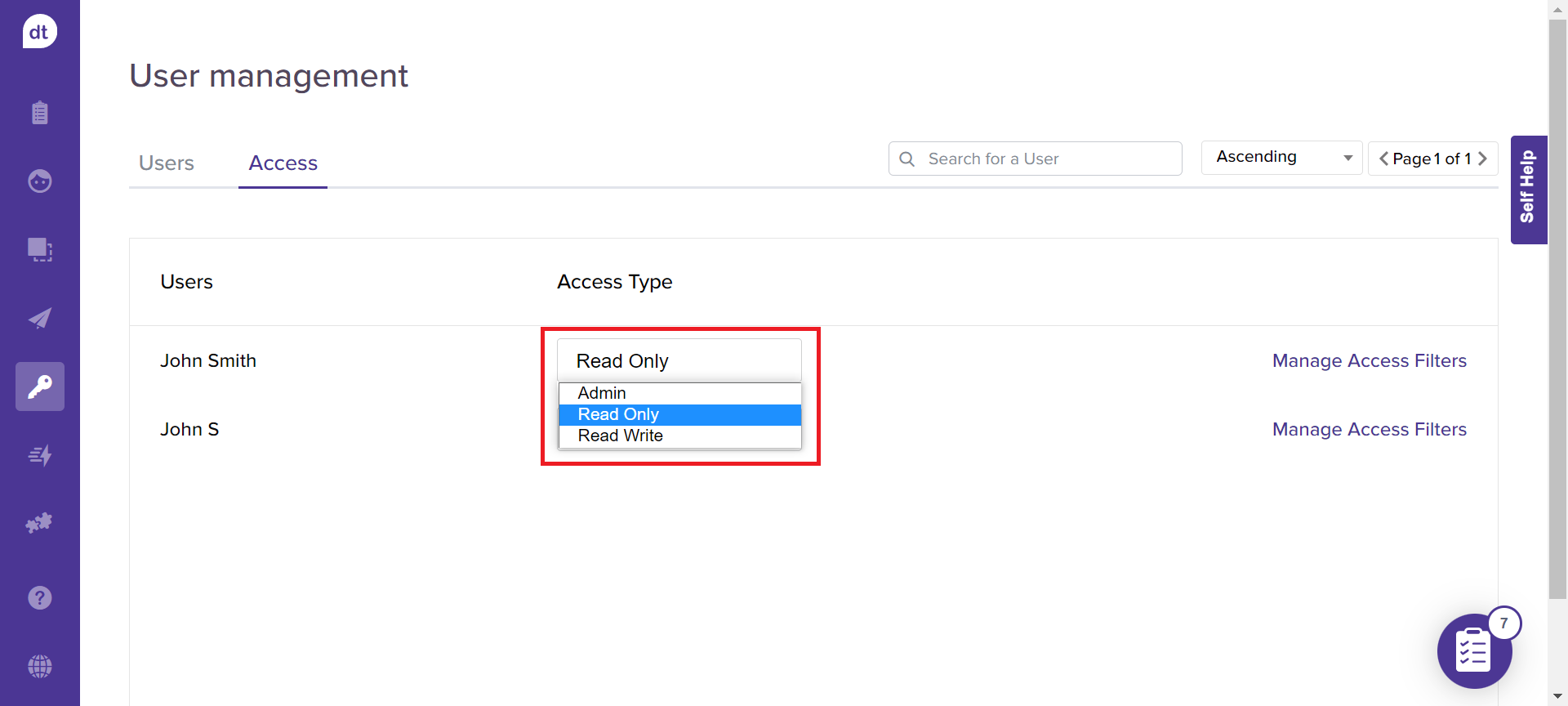Choose Read Write in the access type list

pyautogui.click(x=621, y=436)
